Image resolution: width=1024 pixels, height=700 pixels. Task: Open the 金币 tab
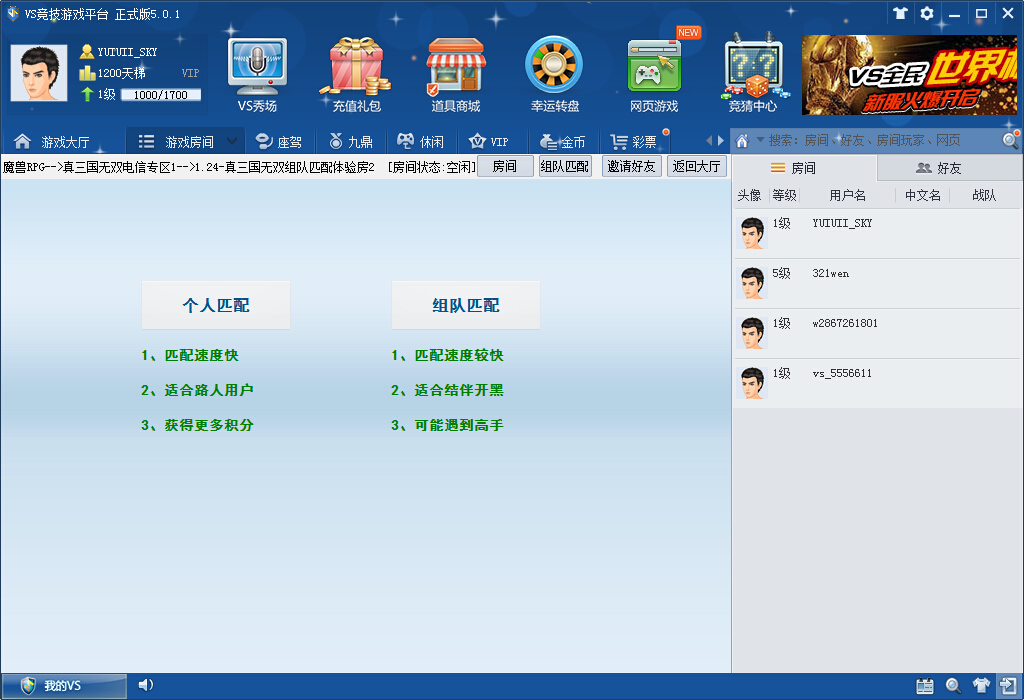pos(562,141)
